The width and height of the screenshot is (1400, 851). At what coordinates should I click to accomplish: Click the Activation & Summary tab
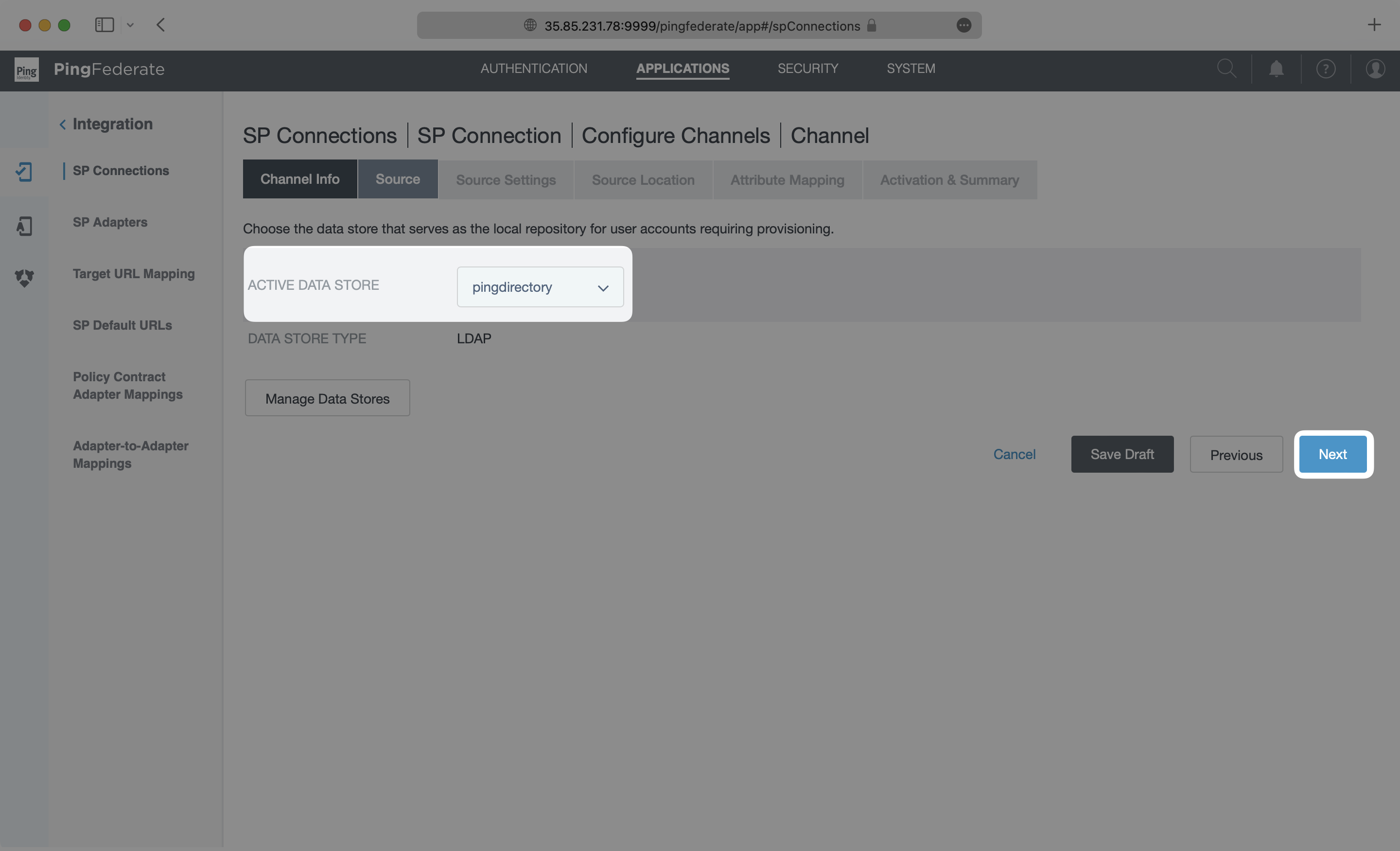click(x=949, y=179)
